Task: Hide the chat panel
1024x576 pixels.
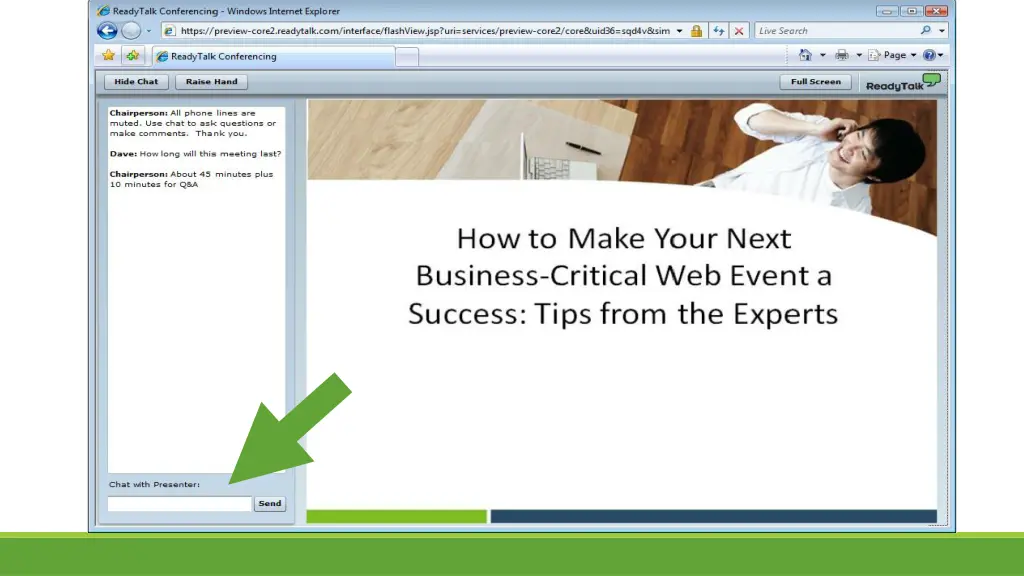Action: 135,81
